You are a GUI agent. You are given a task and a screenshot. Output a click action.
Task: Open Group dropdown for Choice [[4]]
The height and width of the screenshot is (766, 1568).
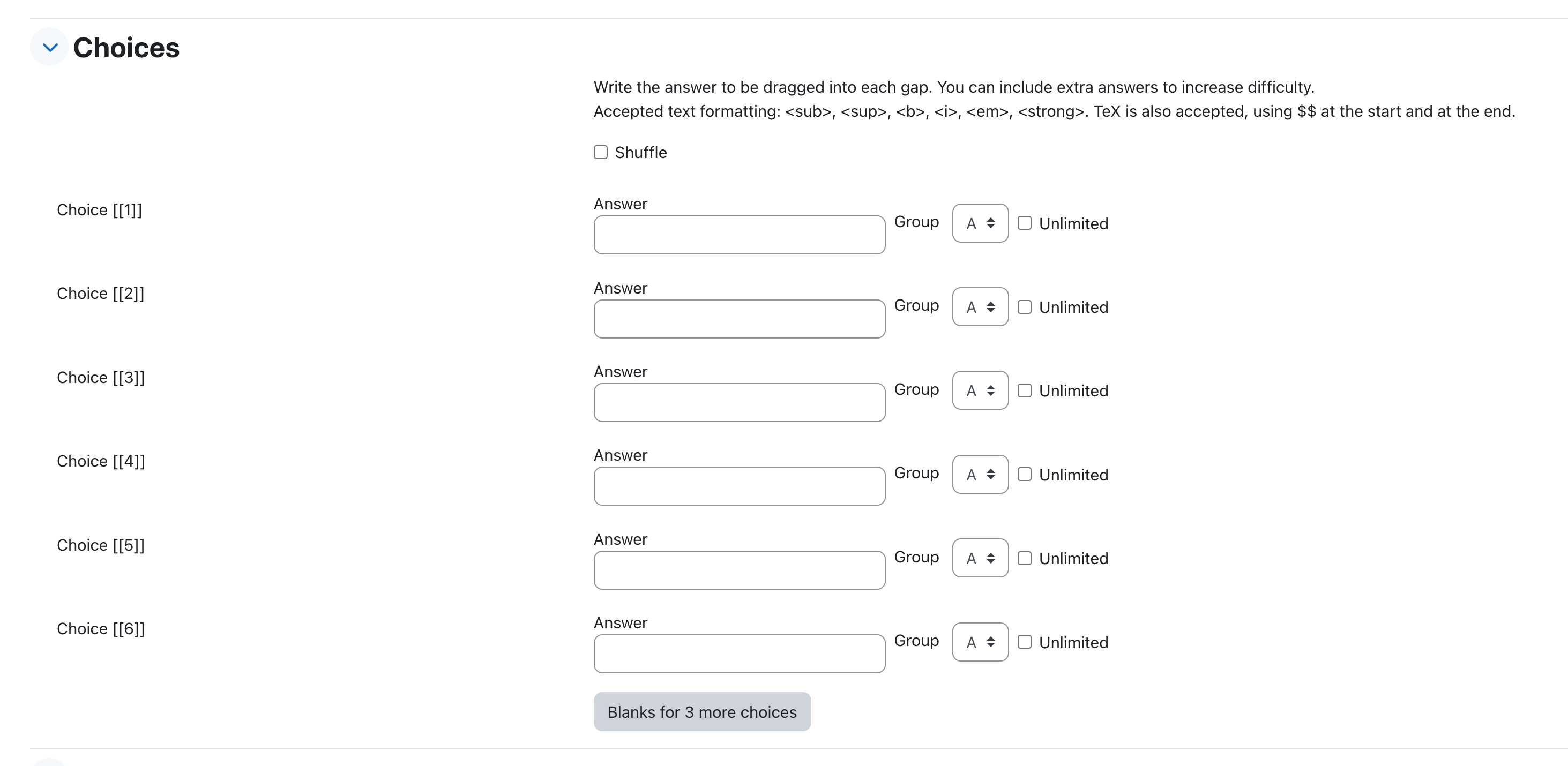click(x=980, y=475)
